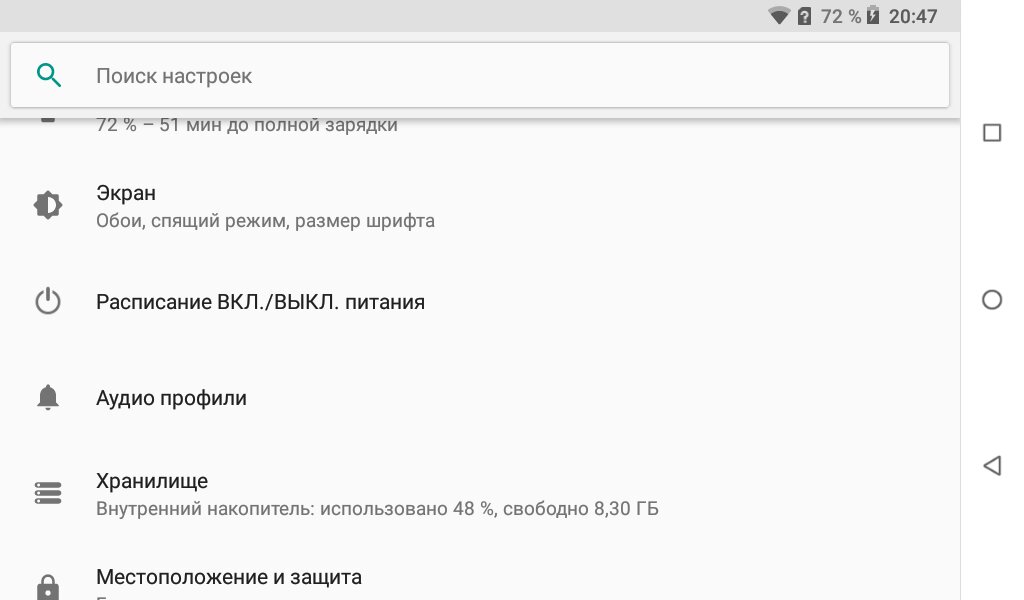
Task: Tap the internal storage usage subtitle text
Action: tap(377, 509)
